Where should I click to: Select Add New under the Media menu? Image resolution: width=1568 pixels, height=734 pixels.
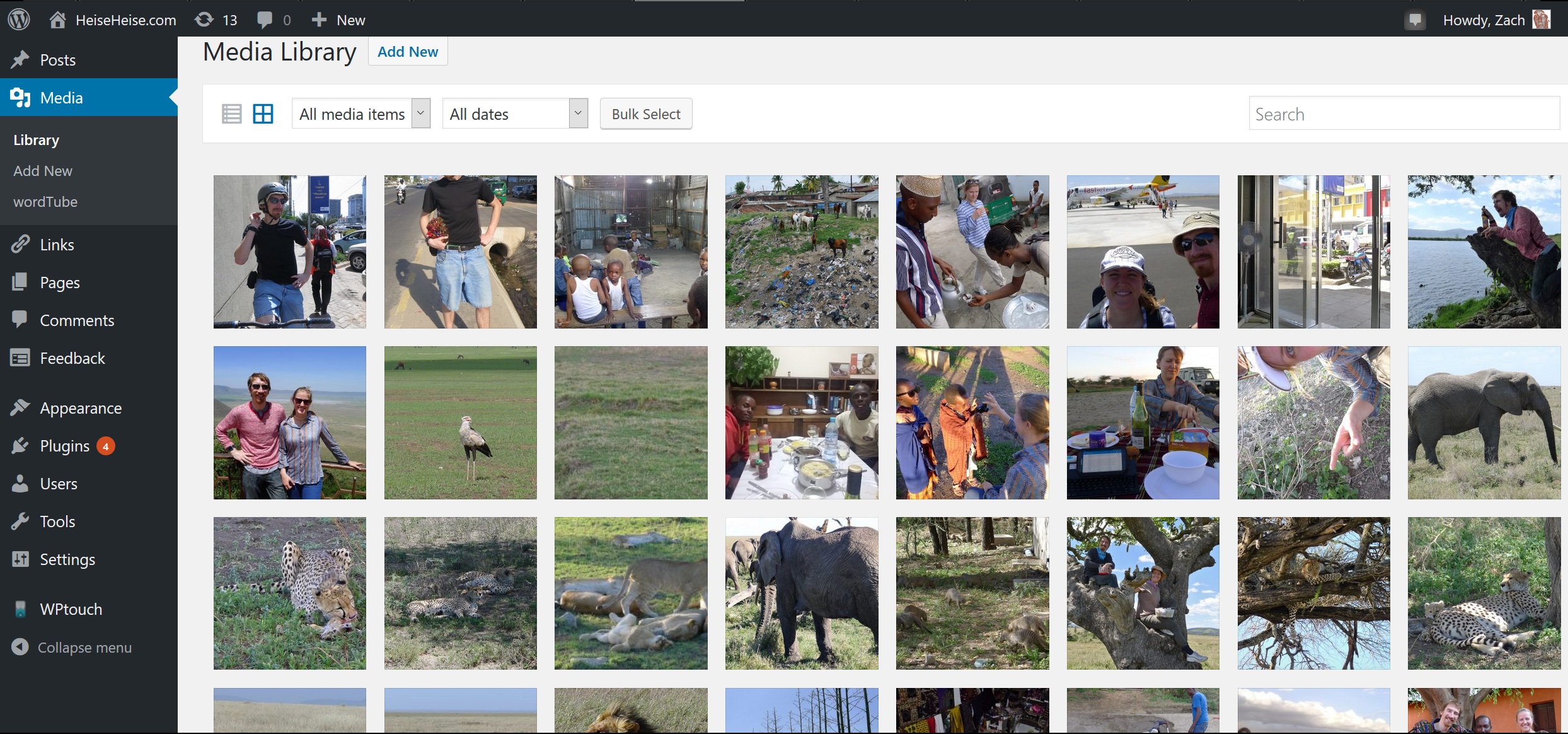coord(43,171)
